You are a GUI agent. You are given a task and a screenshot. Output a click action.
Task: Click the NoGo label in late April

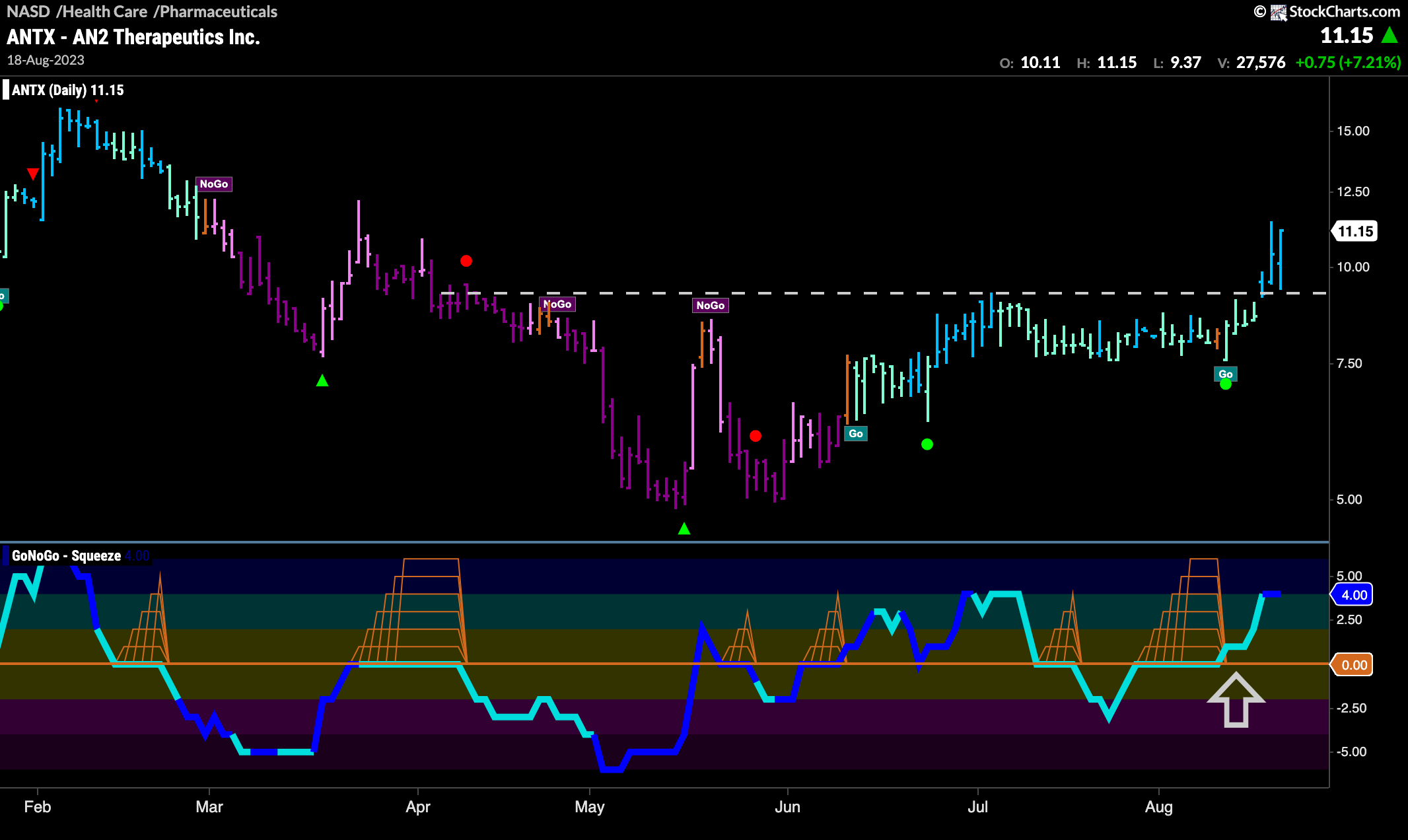click(557, 304)
